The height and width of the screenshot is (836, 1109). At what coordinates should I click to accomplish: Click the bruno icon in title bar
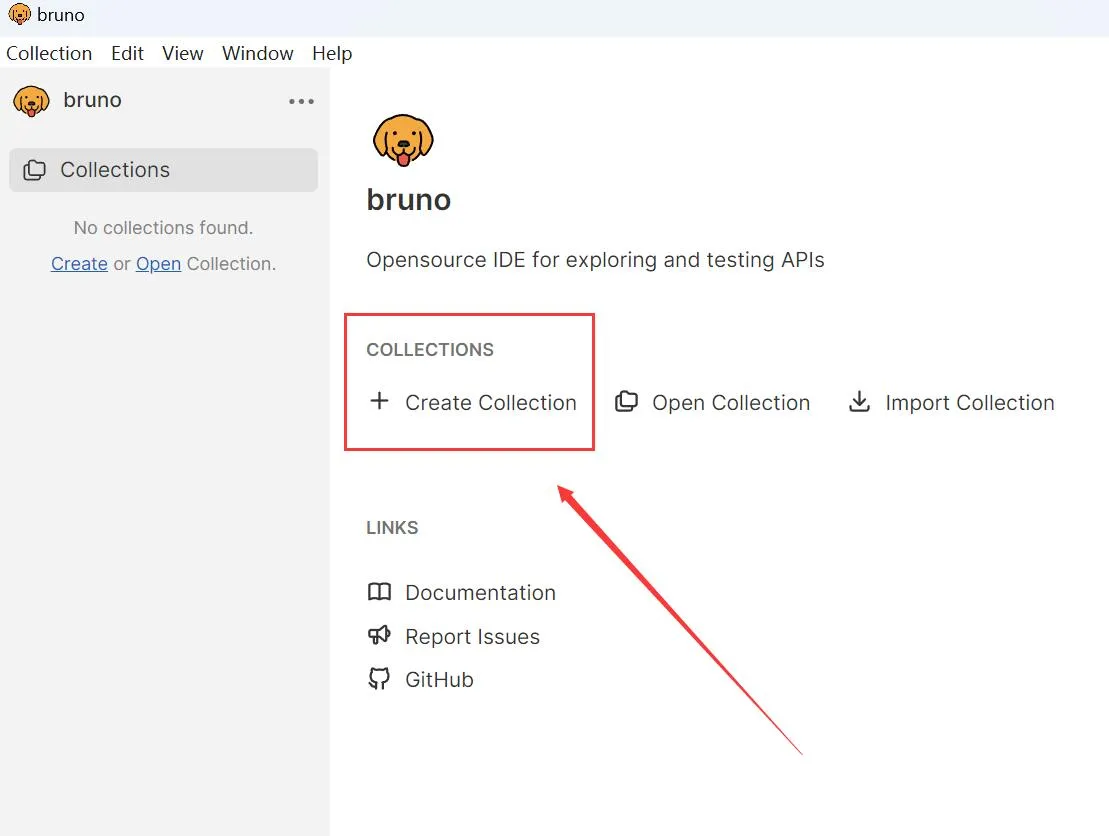[19, 15]
